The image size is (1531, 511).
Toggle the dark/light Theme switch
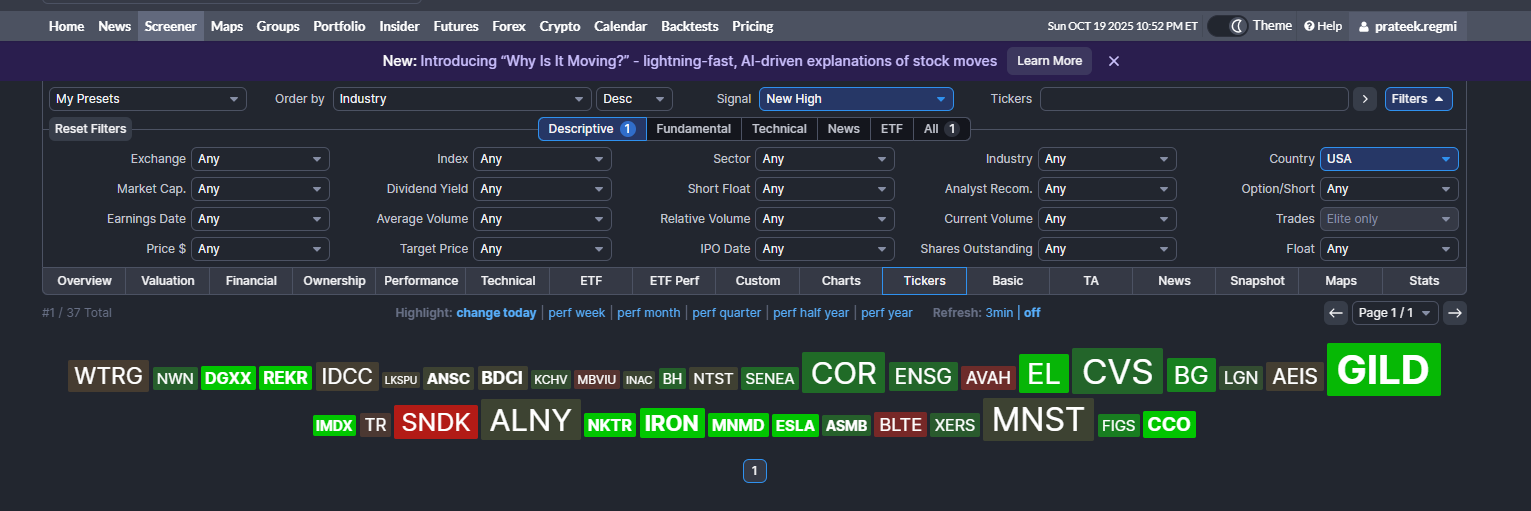pyautogui.click(x=1228, y=26)
